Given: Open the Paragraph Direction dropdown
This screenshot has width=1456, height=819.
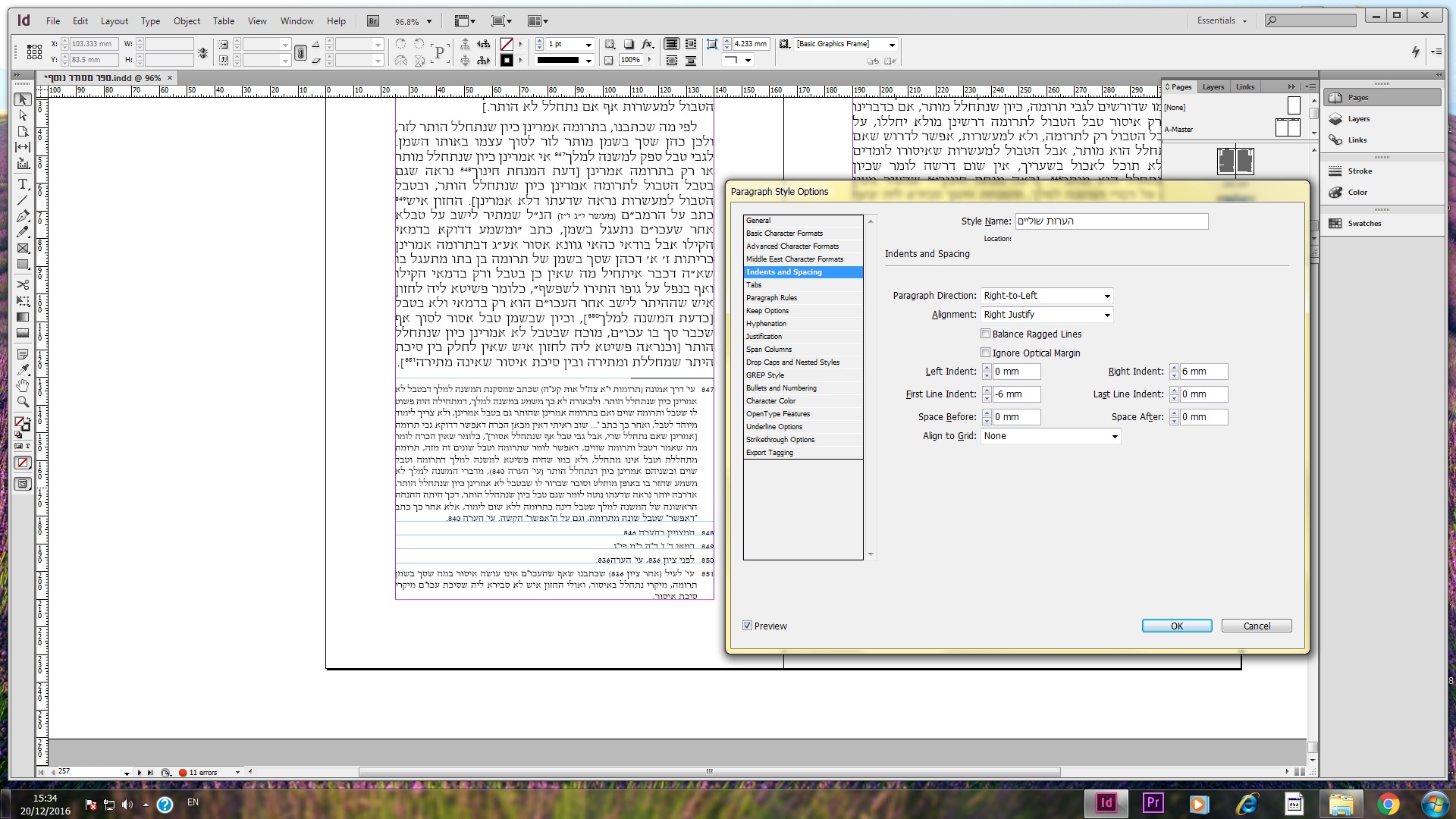Looking at the screenshot, I should click(x=1046, y=296).
